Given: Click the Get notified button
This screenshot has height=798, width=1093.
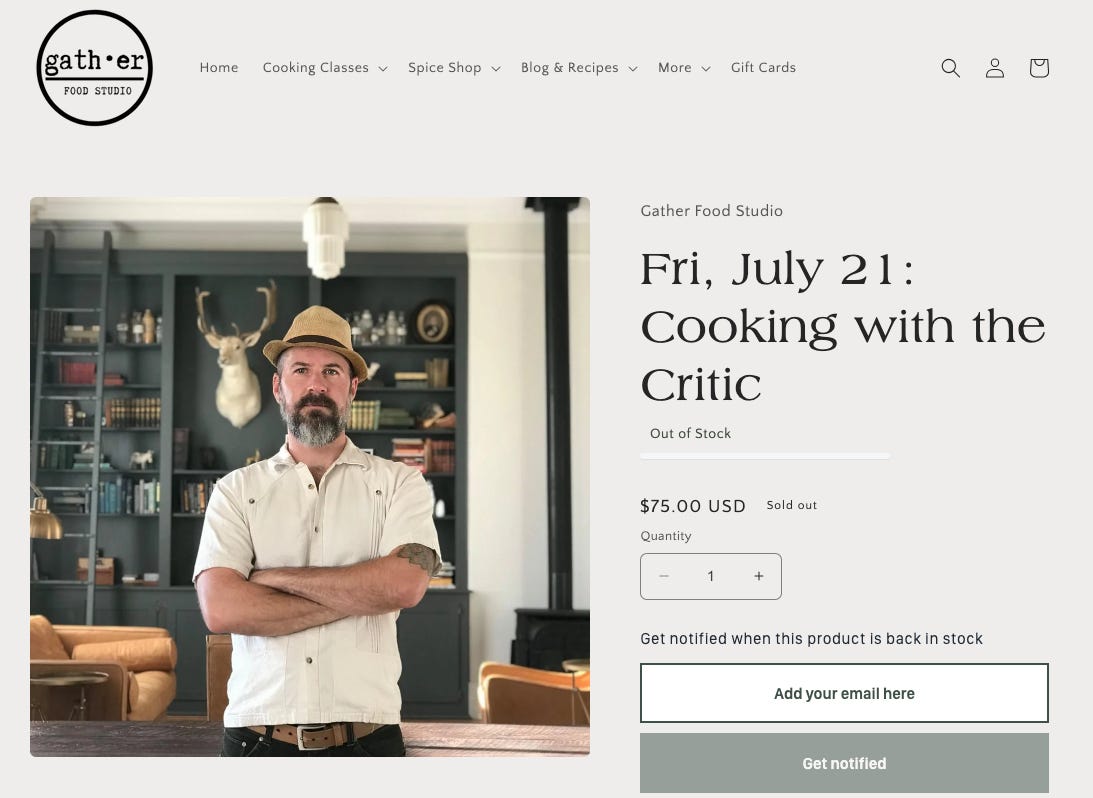Looking at the screenshot, I should [844, 763].
